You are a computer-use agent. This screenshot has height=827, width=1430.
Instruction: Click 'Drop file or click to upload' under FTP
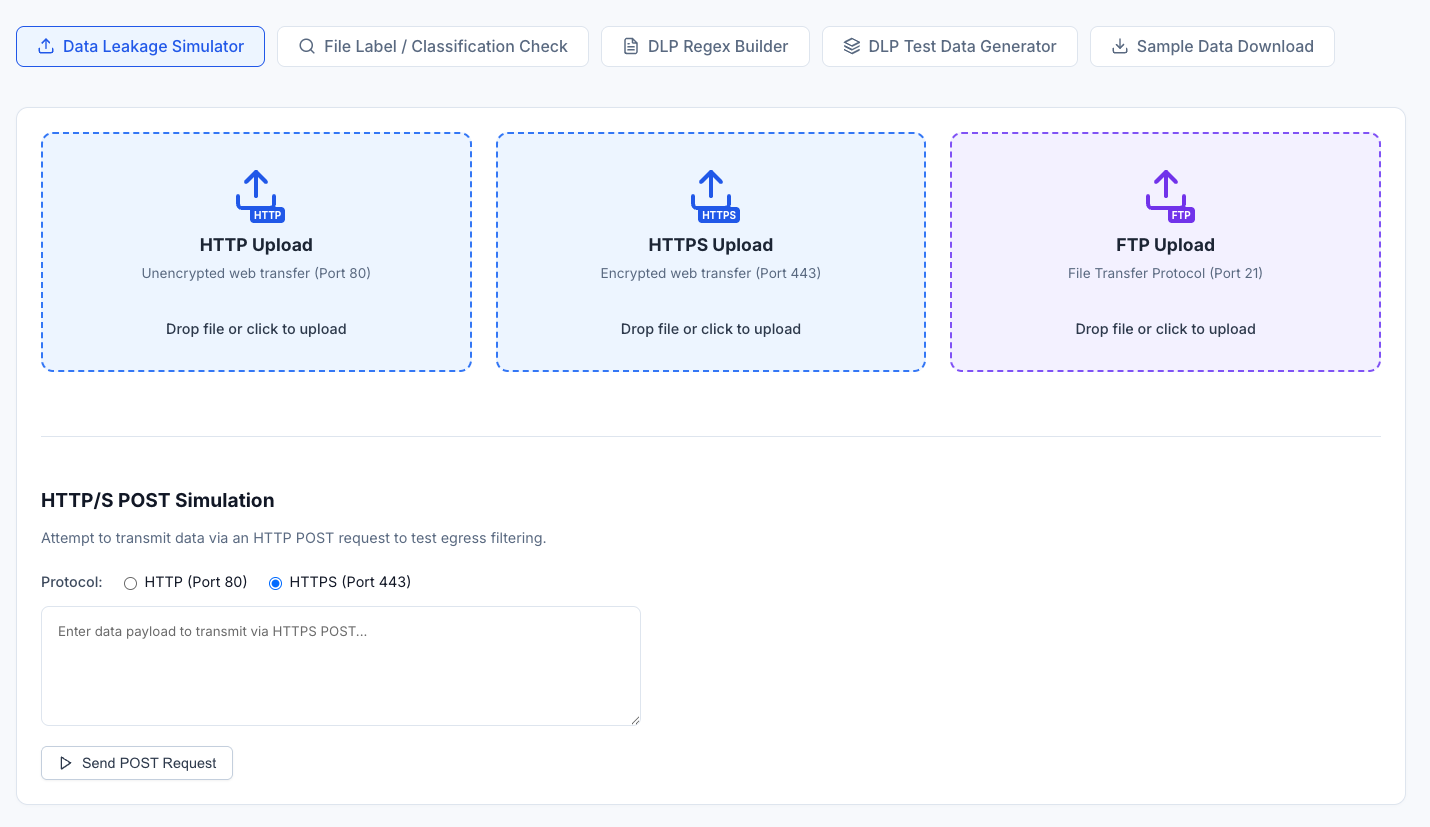click(1165, 329)
